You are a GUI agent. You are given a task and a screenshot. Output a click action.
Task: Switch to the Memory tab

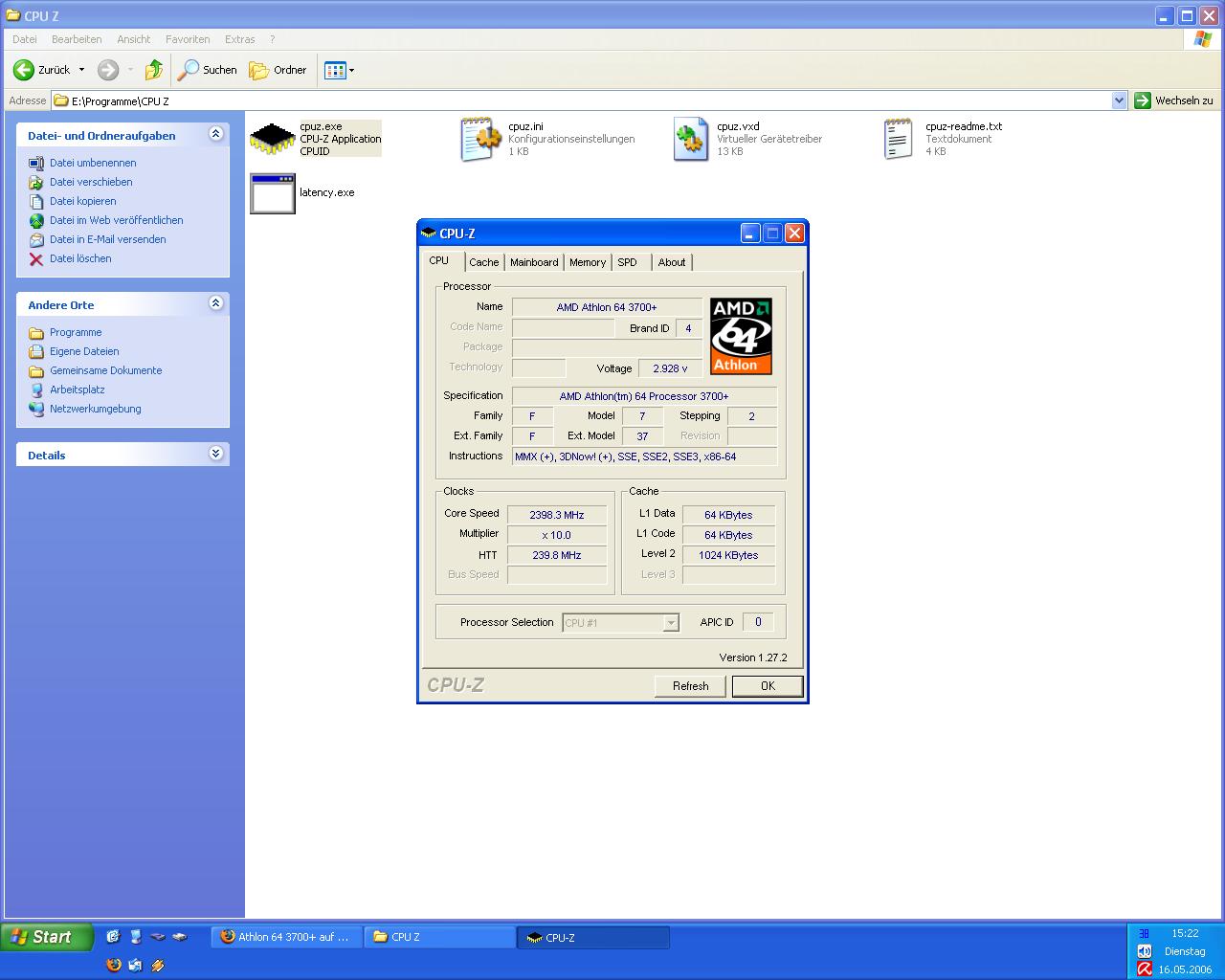click(x=588, y=262)
